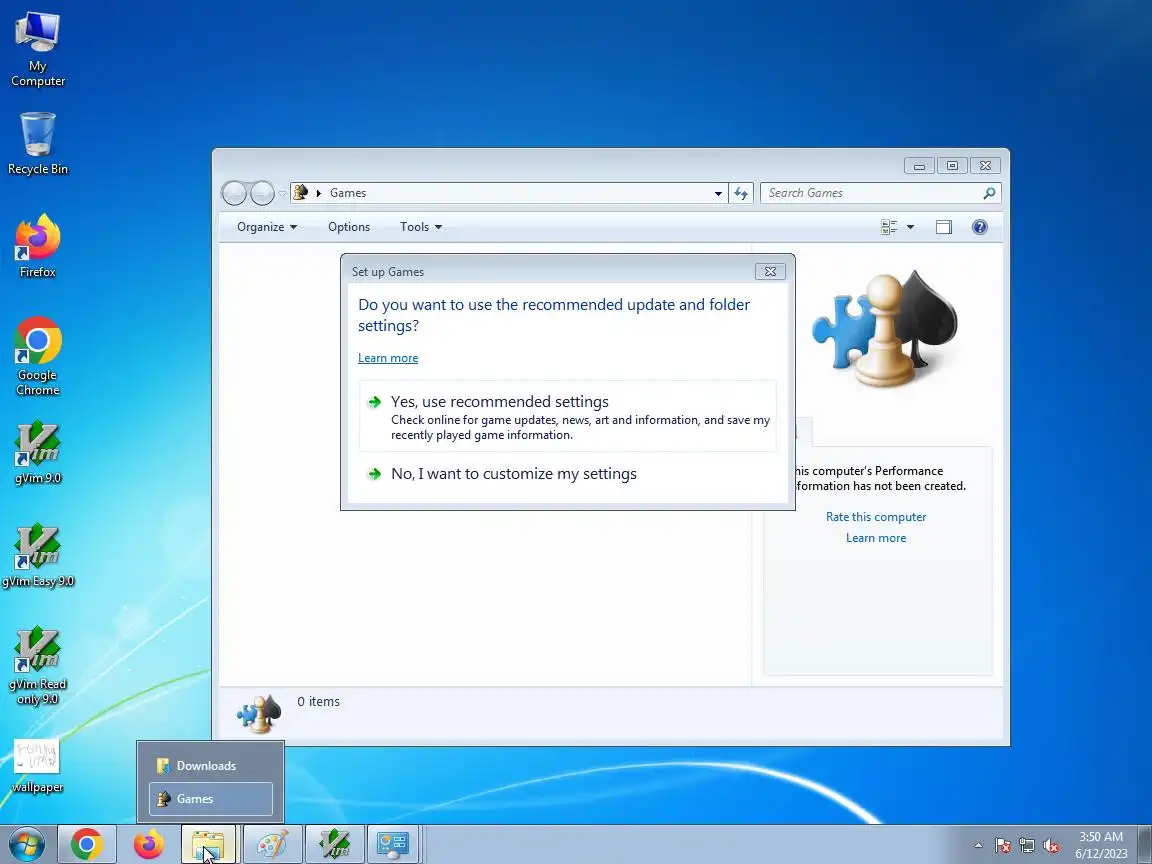Expand the address bar history dropdown
The image size is (1152, 864).
[718, 193]
